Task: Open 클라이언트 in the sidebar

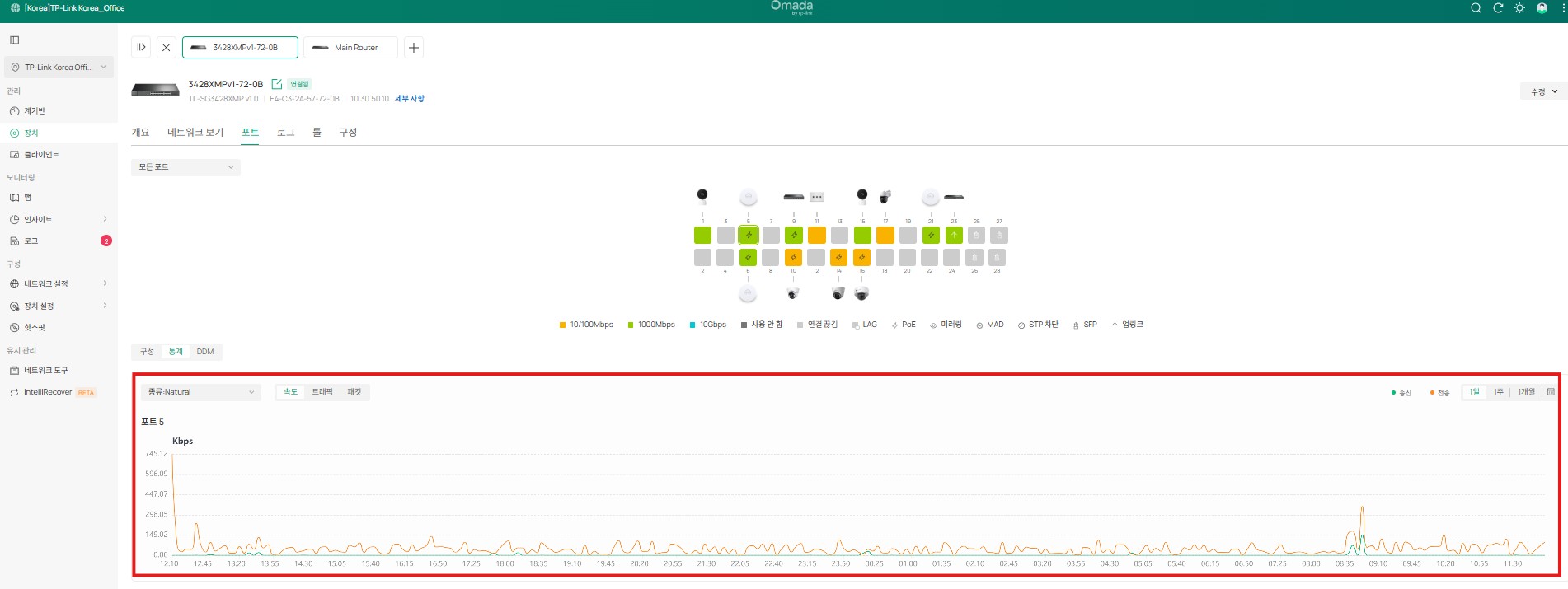Action: 41,155
